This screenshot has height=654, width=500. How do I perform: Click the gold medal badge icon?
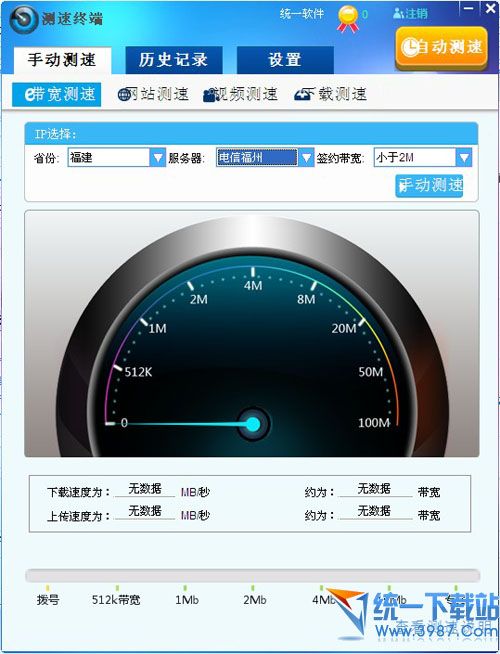[x=348, y=20]
